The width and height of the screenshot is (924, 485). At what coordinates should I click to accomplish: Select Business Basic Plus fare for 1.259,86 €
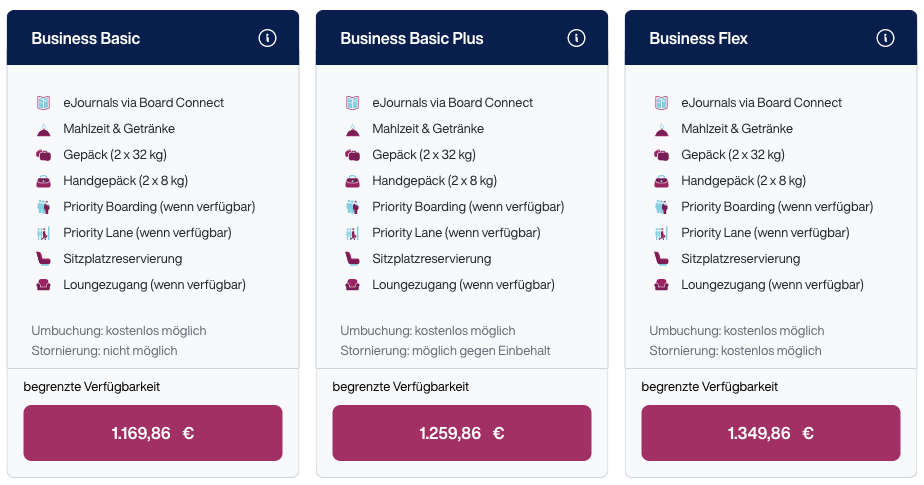462,433
